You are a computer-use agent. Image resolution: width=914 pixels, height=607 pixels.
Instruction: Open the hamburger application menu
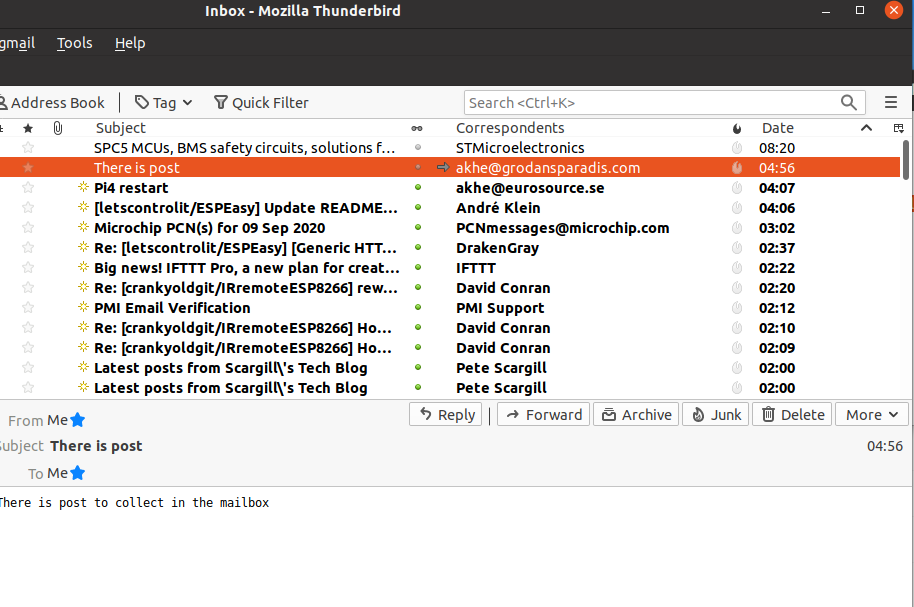click(x=891, y=103)
